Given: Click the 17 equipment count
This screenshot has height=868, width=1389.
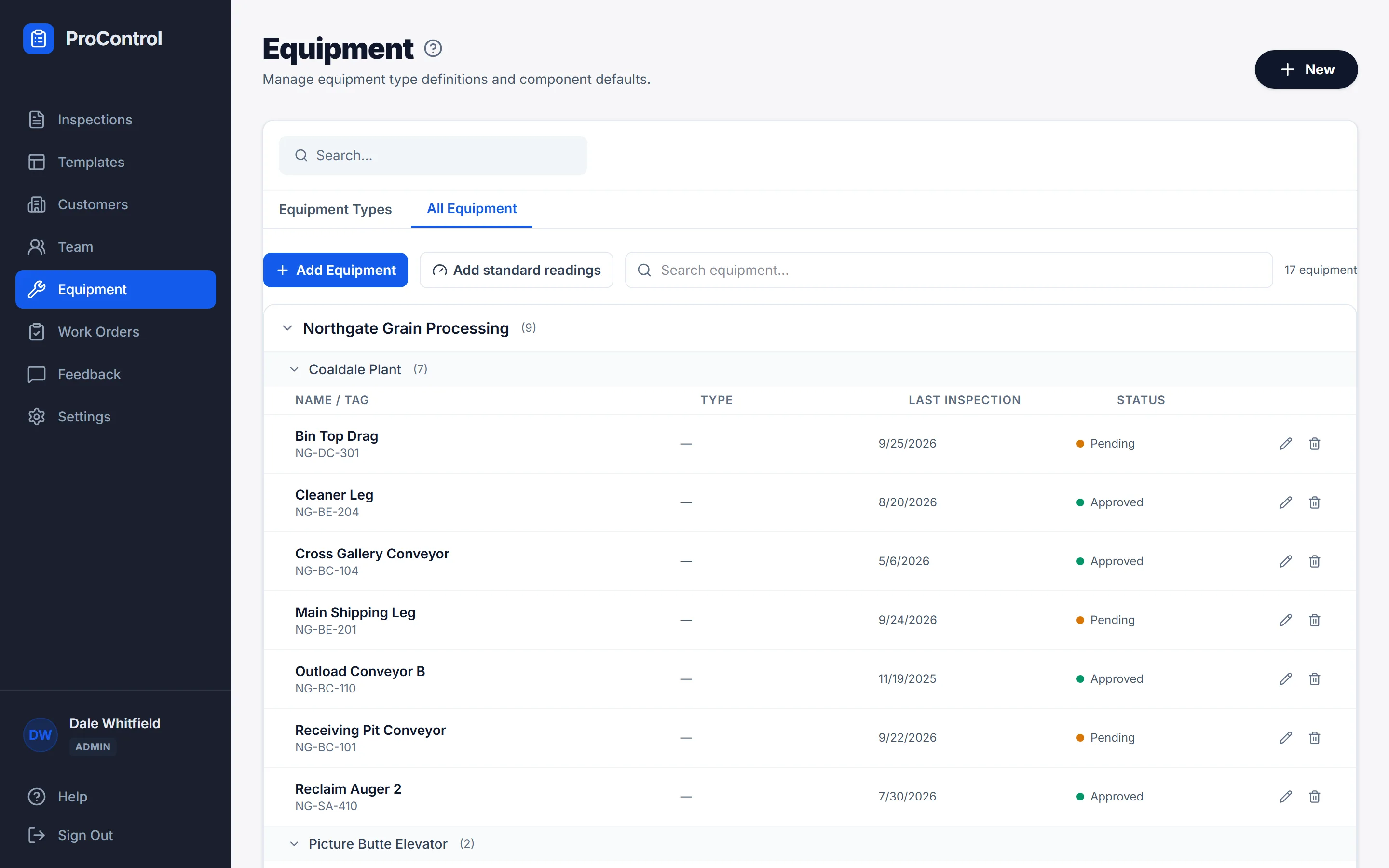Looking at the screenshot, I should tap(1320, 270).
